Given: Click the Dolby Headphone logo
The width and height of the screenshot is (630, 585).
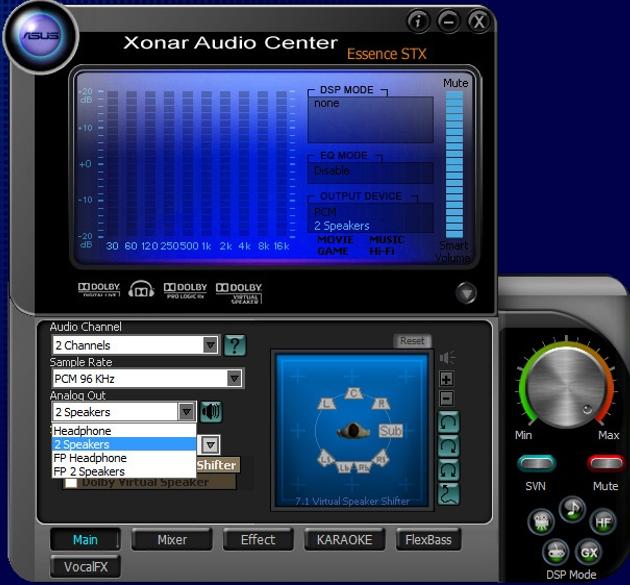Looking at the screenshot, I should tap(141, 289).
